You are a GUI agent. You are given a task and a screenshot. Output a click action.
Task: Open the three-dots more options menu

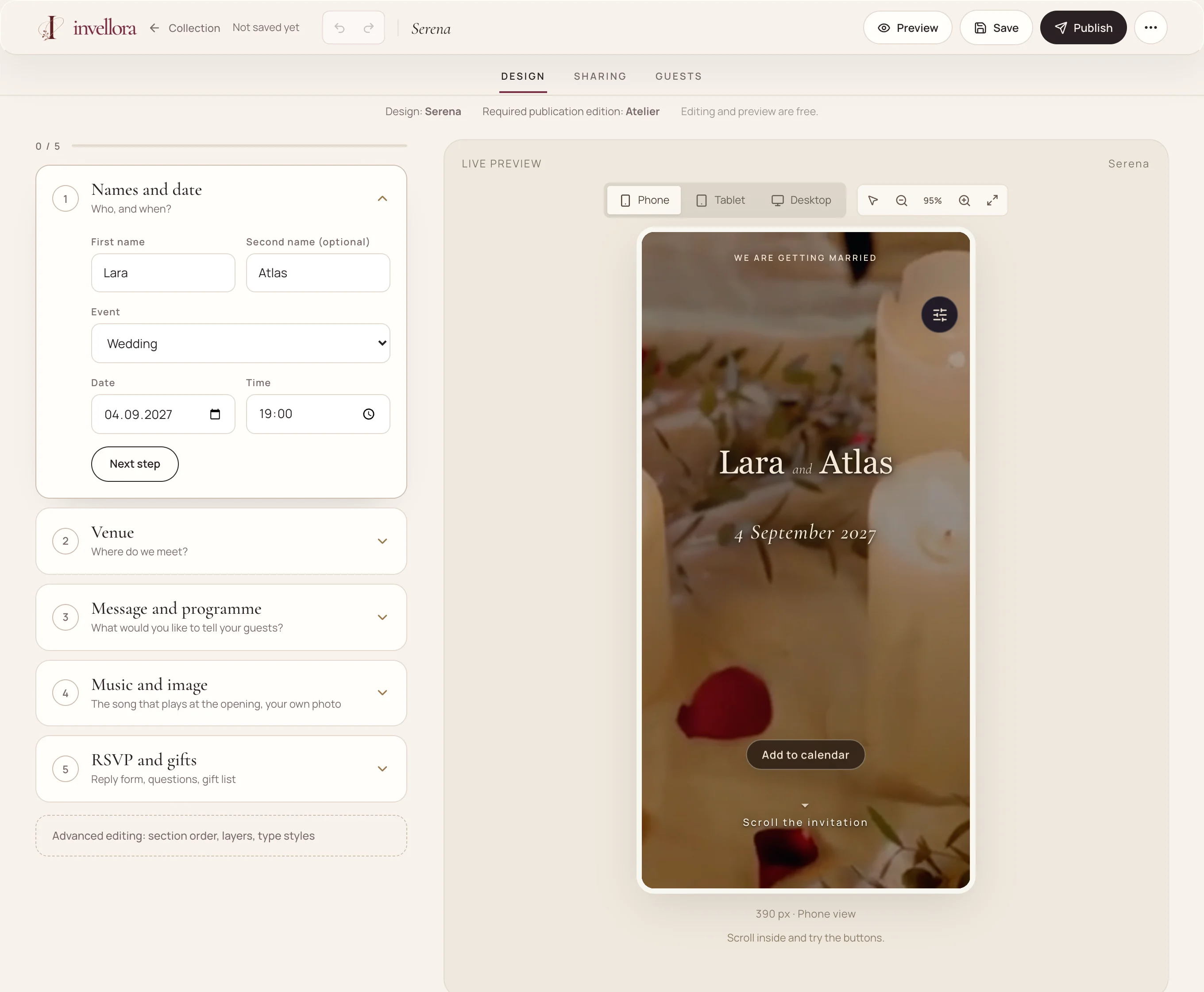(x=1150, y=27)
